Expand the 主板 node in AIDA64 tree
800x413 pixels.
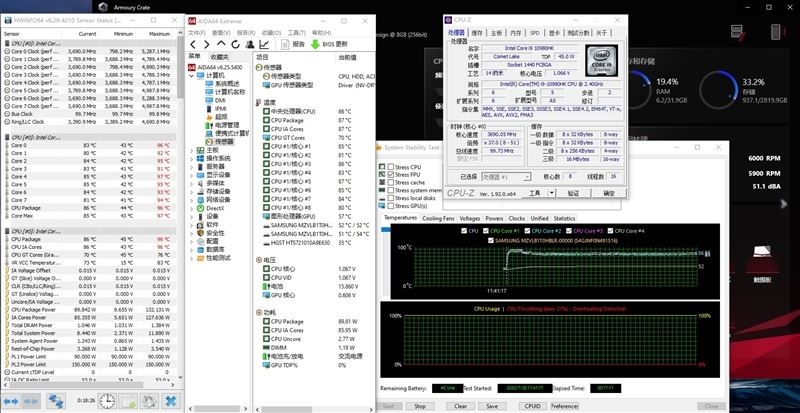[x=192, y=150]
